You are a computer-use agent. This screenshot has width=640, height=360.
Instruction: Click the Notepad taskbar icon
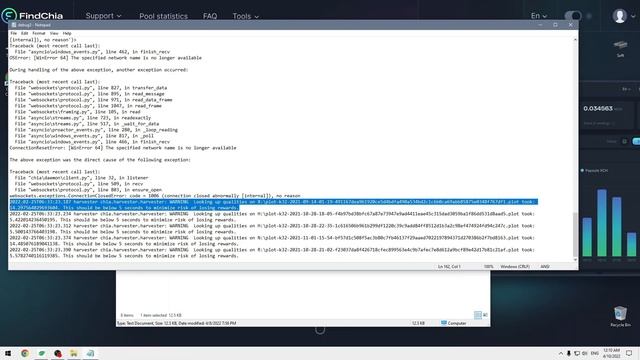point(90,353)
